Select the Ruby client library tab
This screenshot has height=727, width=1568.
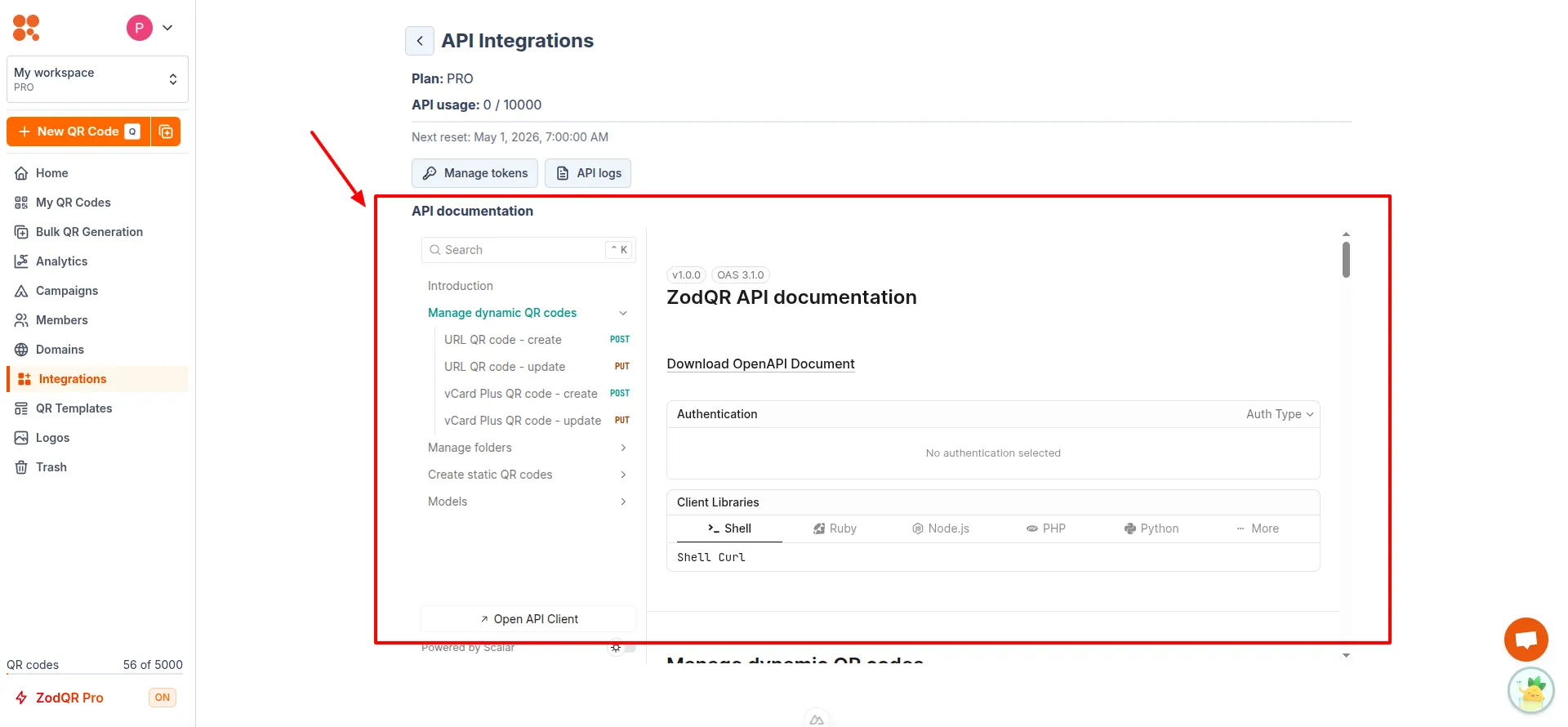(835, 529)
